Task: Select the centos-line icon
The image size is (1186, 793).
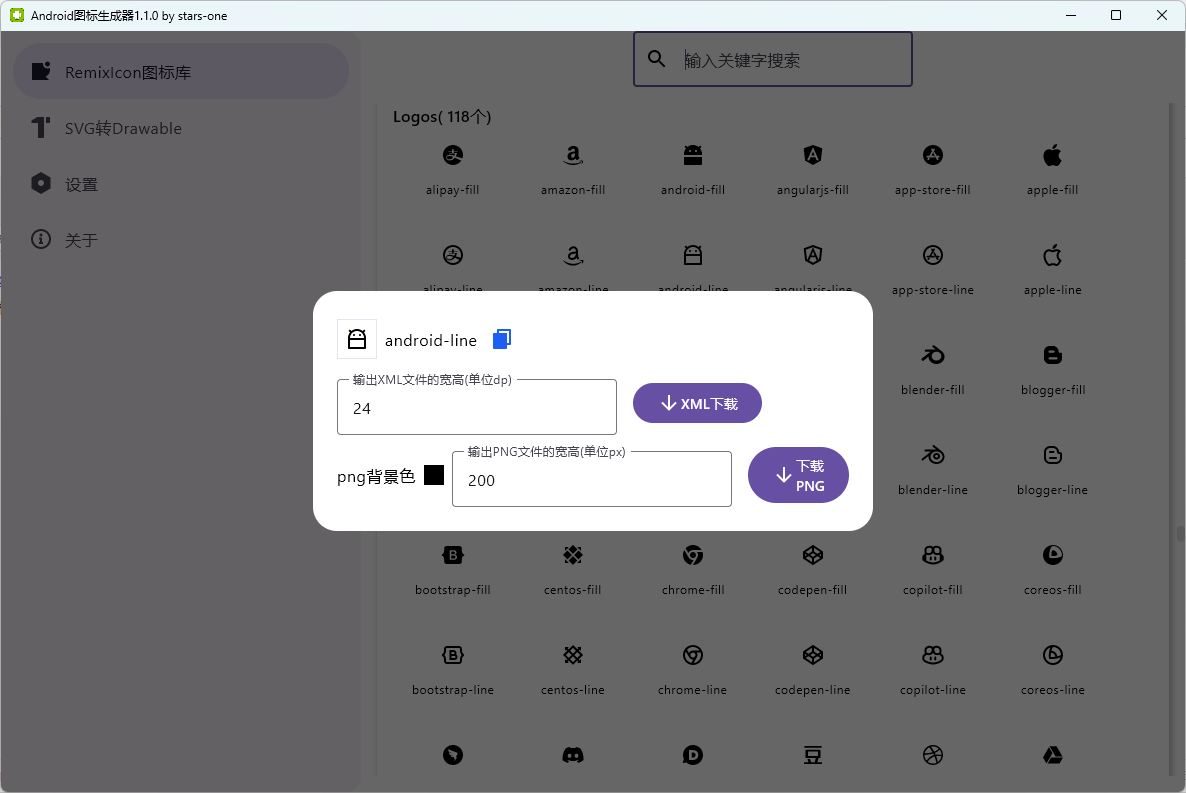Action: [573, 655]
